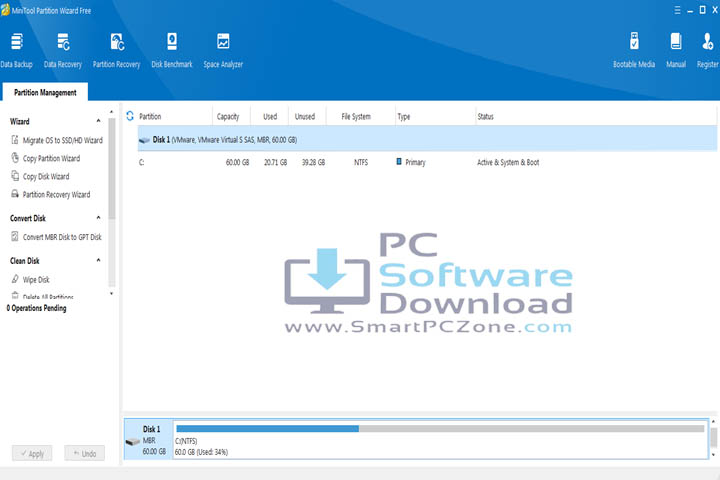The image size is (720, 480).
Task: Open the Manual
Action: (x=676, y=51)
